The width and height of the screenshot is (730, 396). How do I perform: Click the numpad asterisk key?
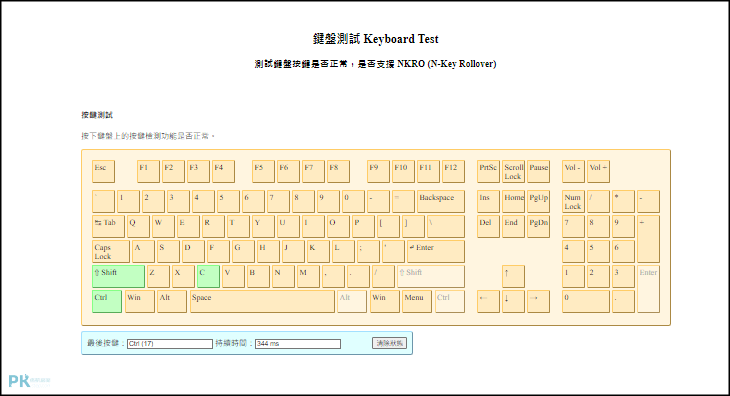pyautogui.click(x=623, y=201)
